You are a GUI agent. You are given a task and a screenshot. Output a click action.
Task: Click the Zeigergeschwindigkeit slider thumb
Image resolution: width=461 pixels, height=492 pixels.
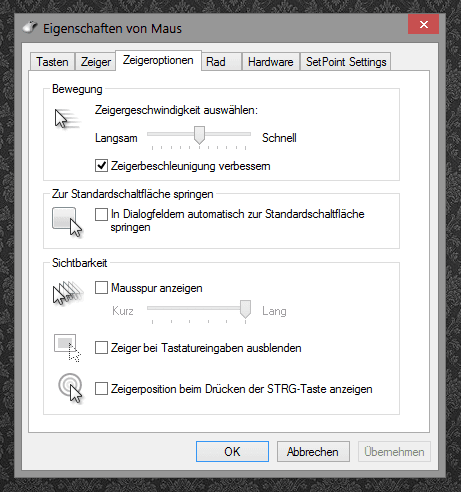[199, 135]
